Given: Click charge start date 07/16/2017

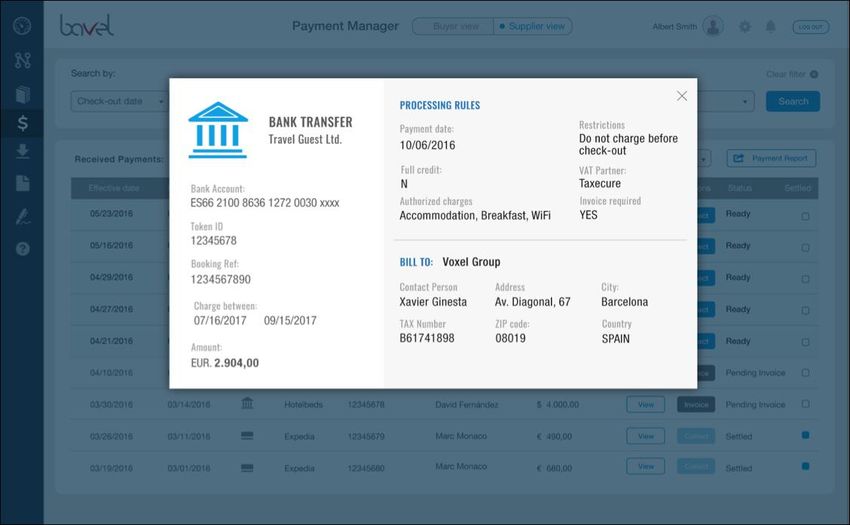Looking at the screenshot, I should click(220, 321).
